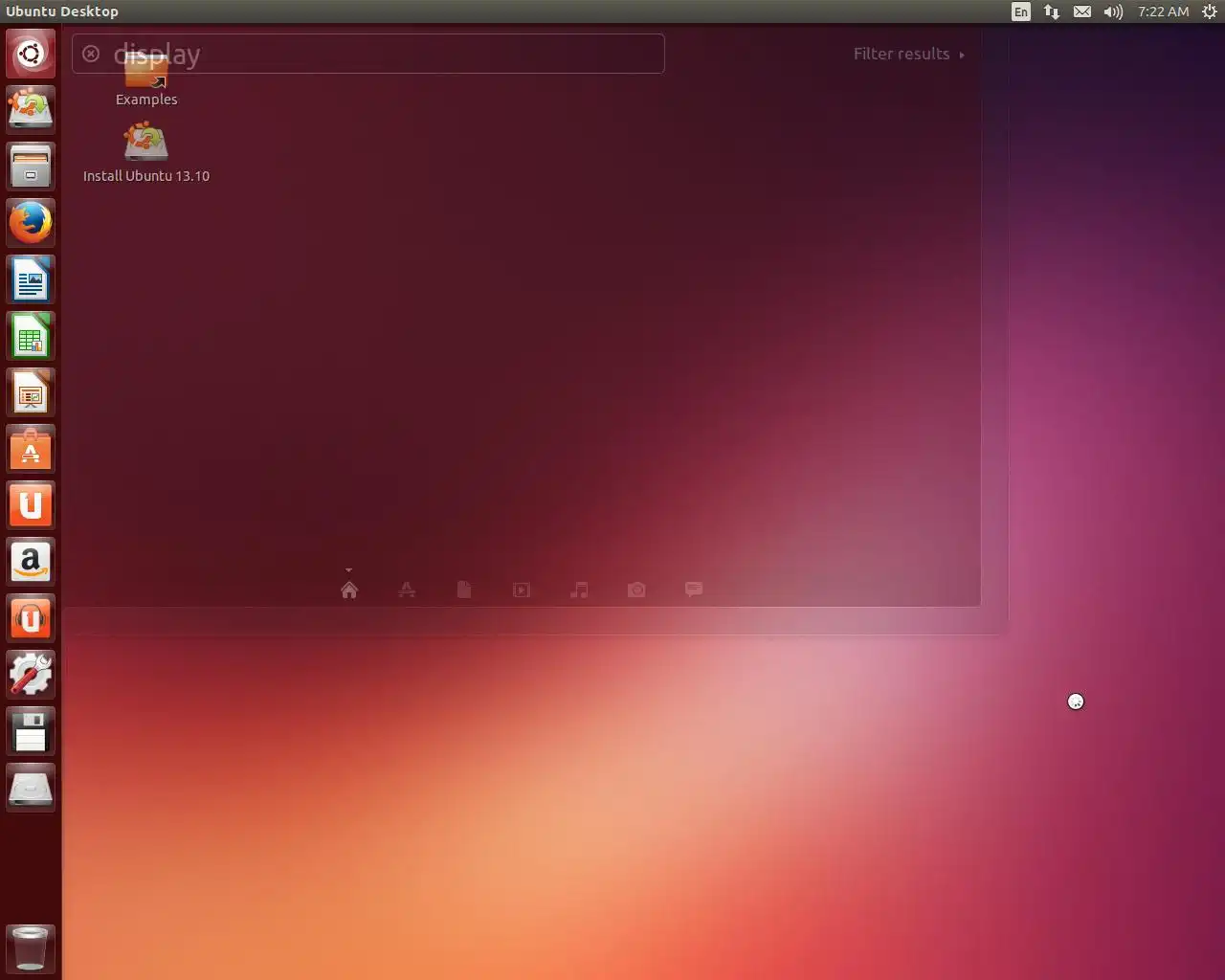Switch to the Files lens
The height and width of the screenshot is (980, 1225).
[464, 590]
